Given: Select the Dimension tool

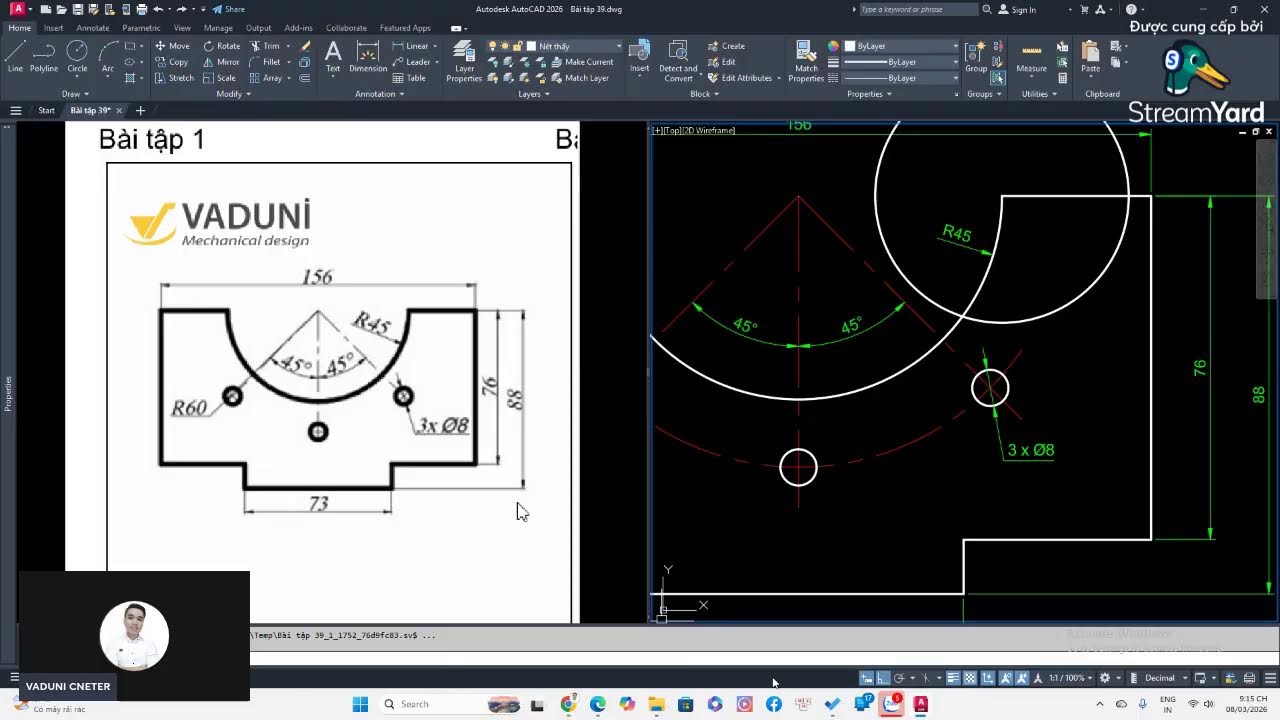Looking at the screenshot, I should pyautogui.click(x=368, y=57).
